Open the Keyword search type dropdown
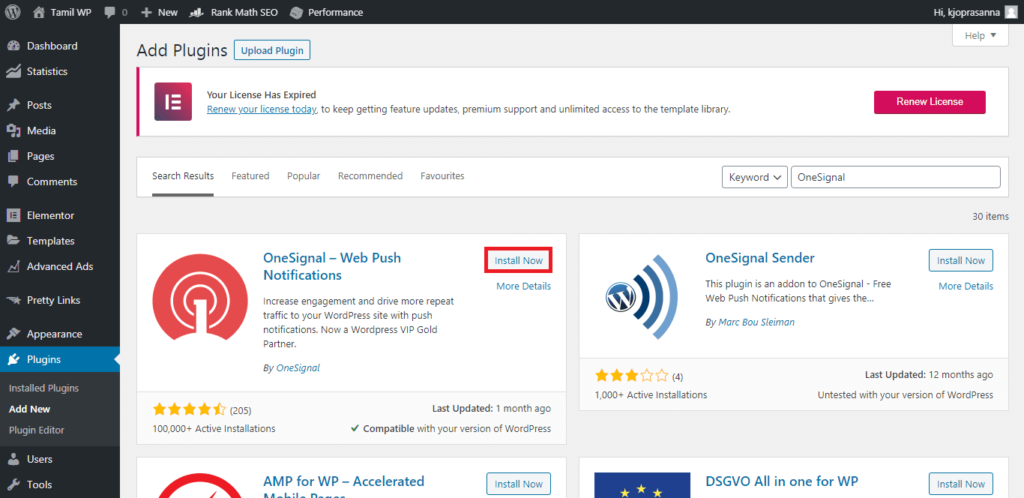 pyautogui.click(x=754, y=177)
